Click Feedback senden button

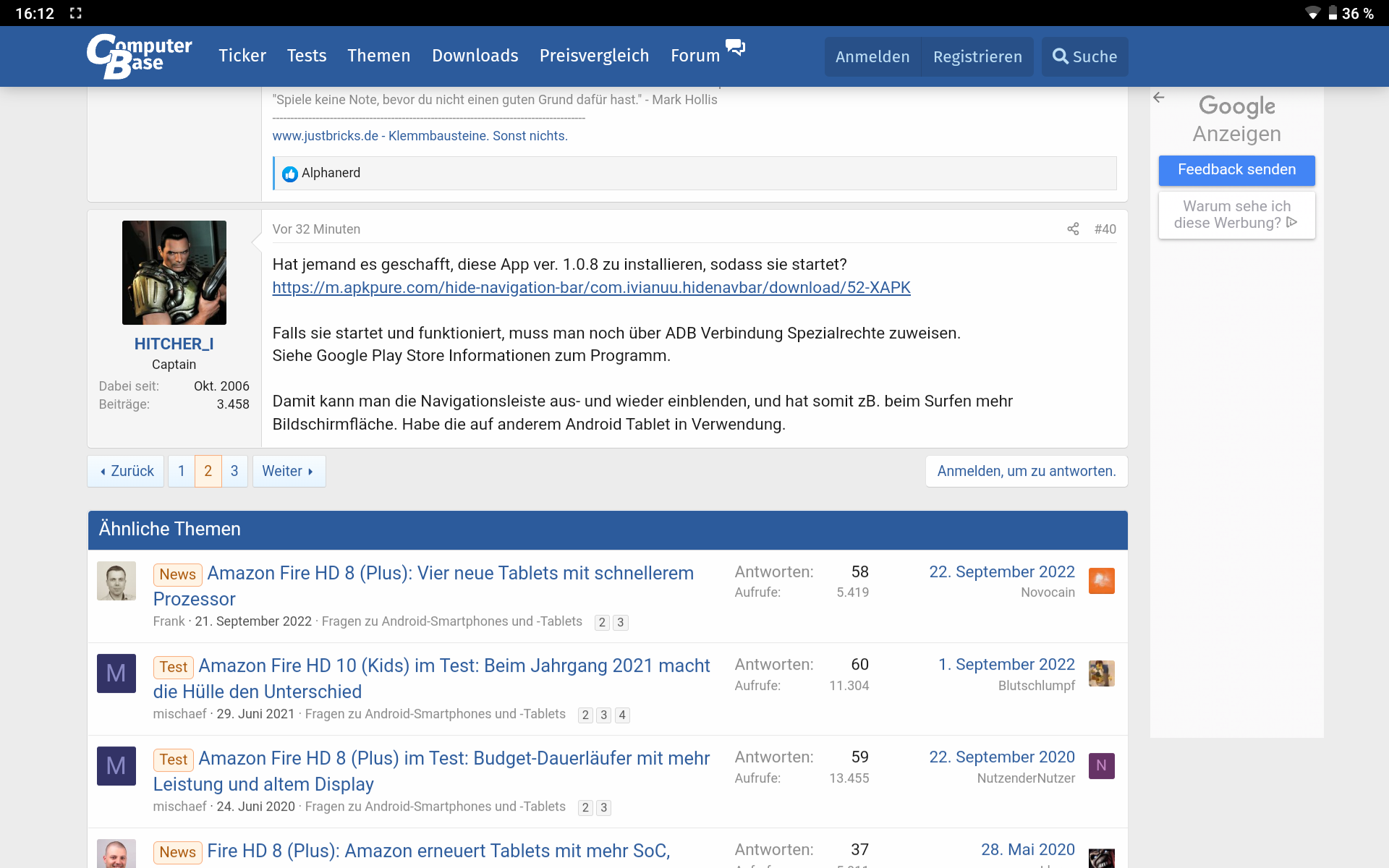tap(1236, 170)
